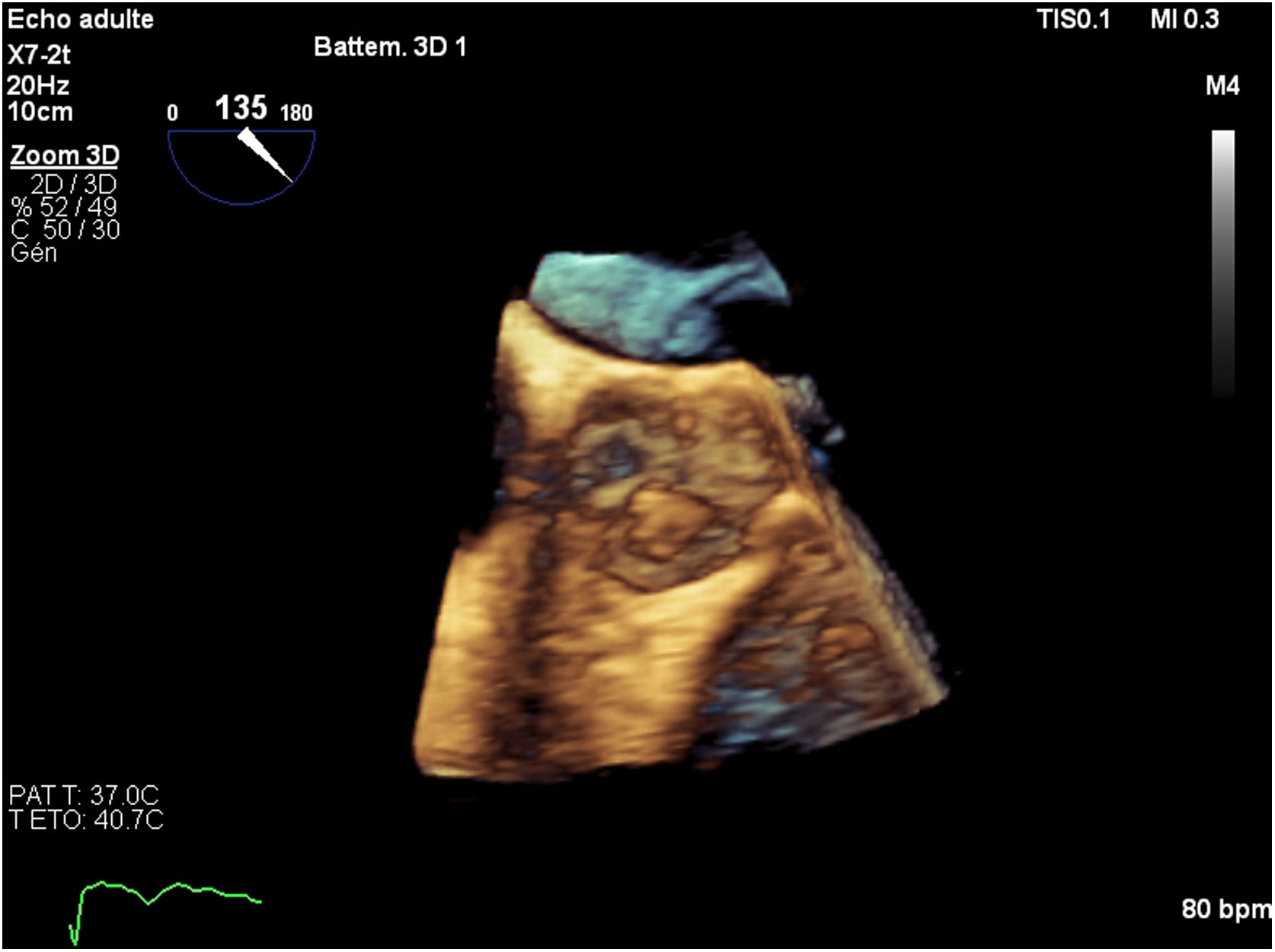Click the 20Hz frame rate readout
This screenshot has width=1275, height=952.
tap(38, 85)
